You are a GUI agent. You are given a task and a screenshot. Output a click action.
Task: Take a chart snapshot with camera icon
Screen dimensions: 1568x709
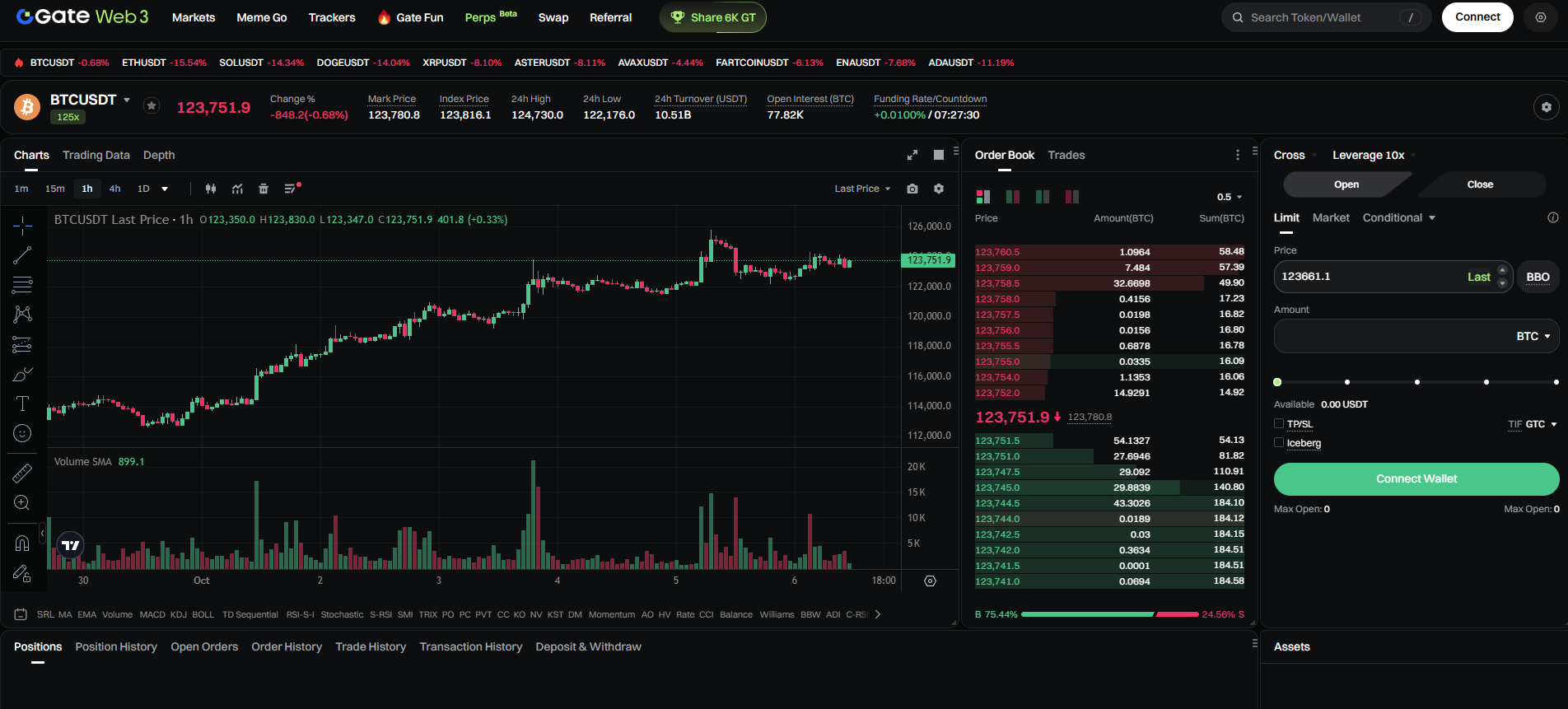click(x=912, y=189)
